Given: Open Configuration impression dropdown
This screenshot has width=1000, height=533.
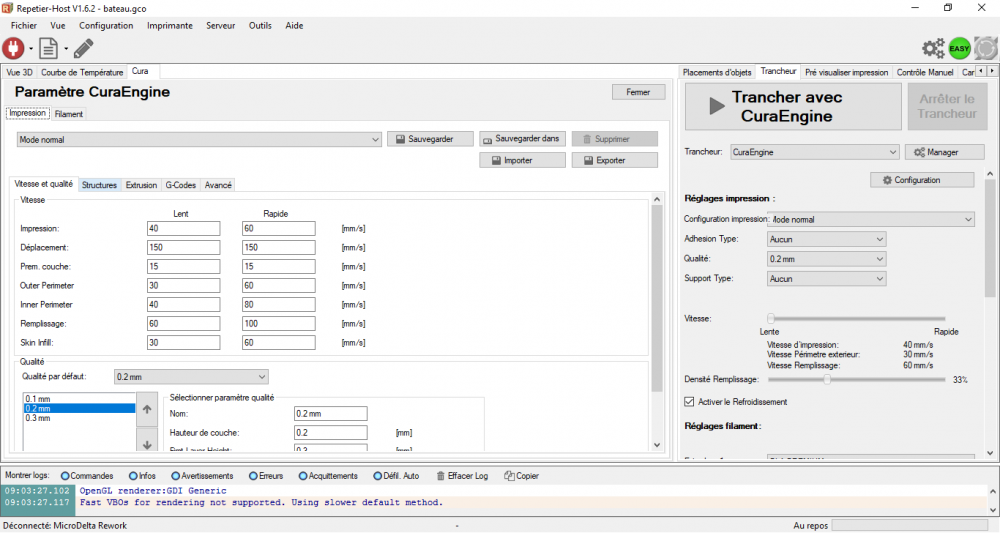Looking at the screenshot, I should [x=871, y=219].
